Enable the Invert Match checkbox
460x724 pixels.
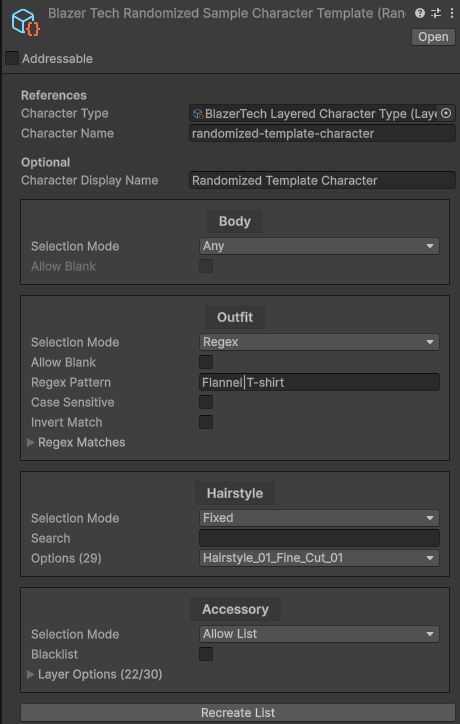pos(206,422)
